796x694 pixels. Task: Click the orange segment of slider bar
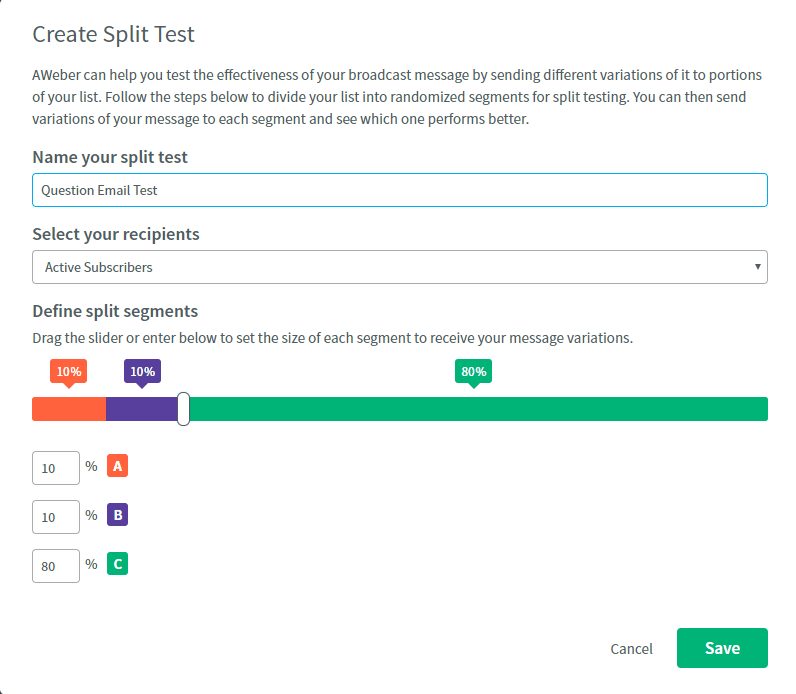[69, 409]
